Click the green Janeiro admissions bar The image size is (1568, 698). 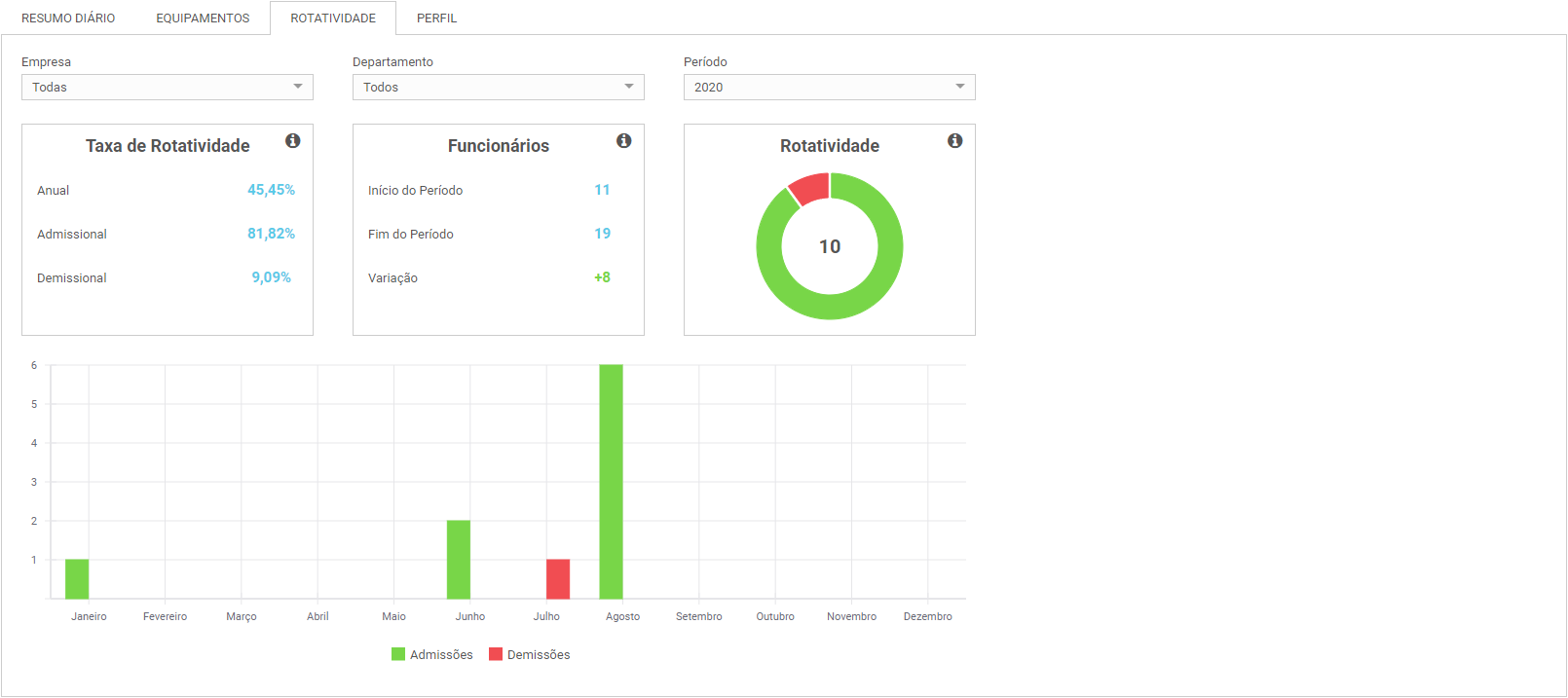pos(77,579)
